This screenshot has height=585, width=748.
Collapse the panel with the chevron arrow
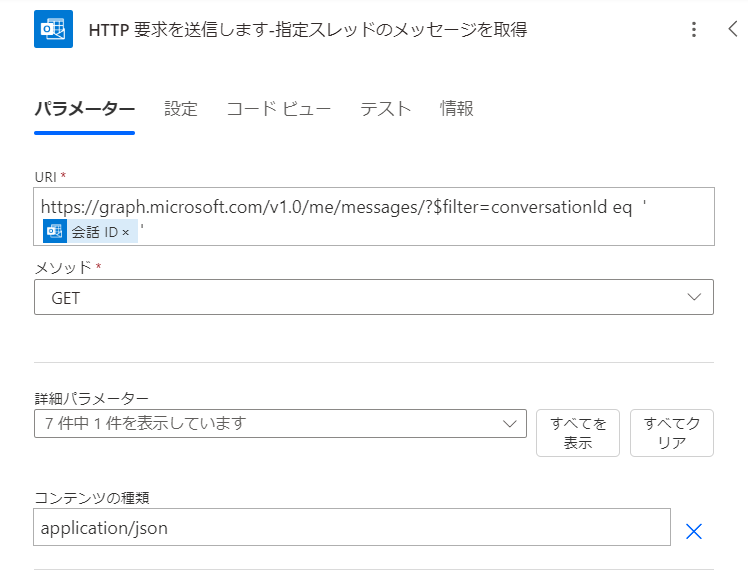pyautogui.click(x=733, y=29)
